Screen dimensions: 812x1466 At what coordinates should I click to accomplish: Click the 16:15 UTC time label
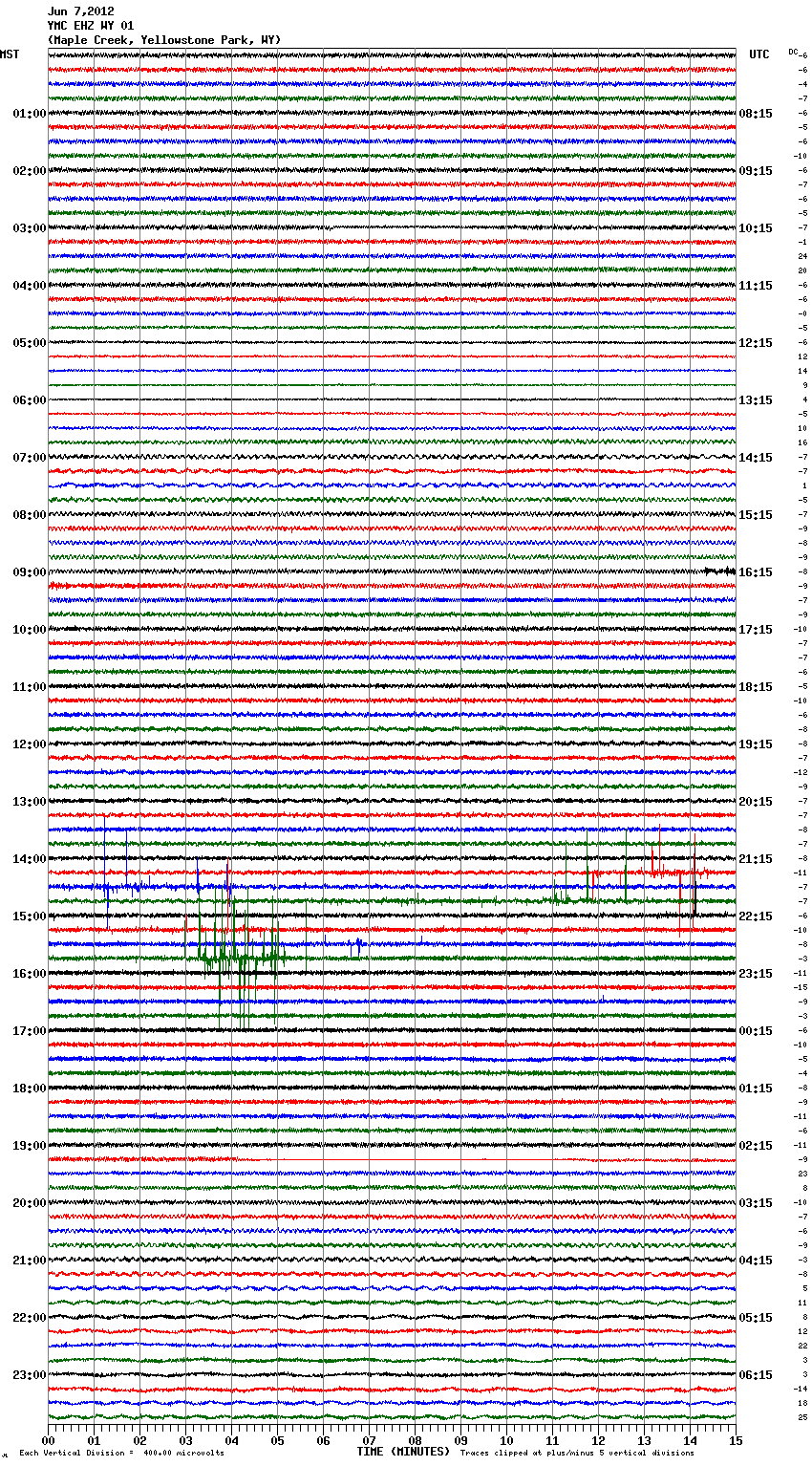[x=756, y=572]
